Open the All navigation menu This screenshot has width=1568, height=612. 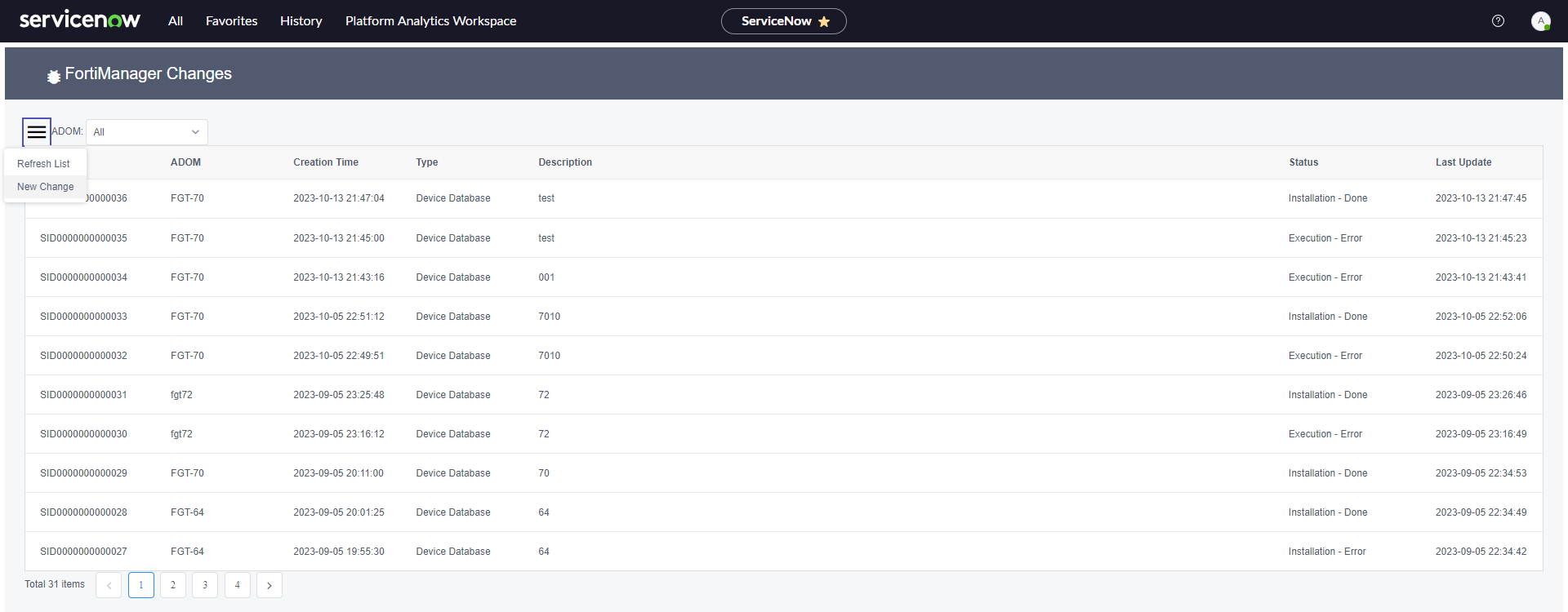[x=176, y=21]
